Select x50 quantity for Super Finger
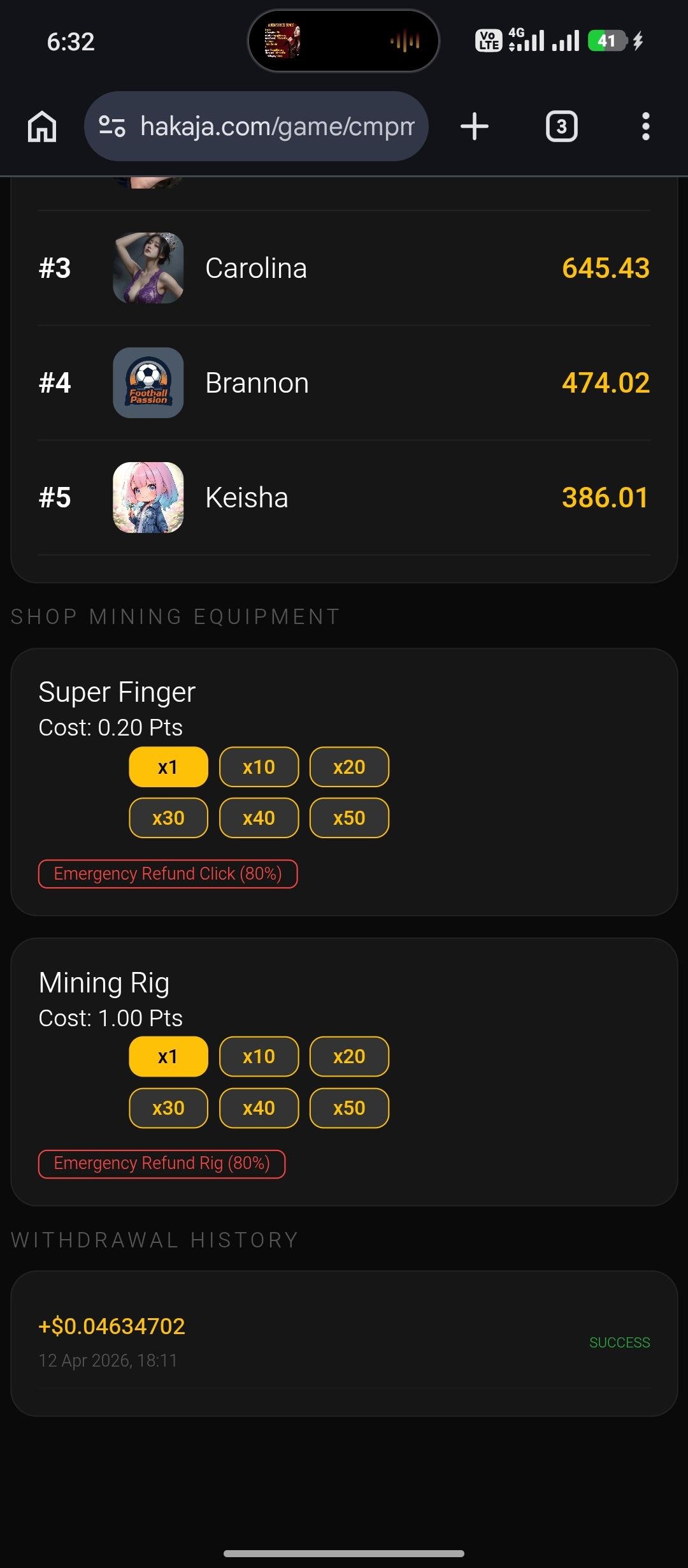 coord(349,818)
